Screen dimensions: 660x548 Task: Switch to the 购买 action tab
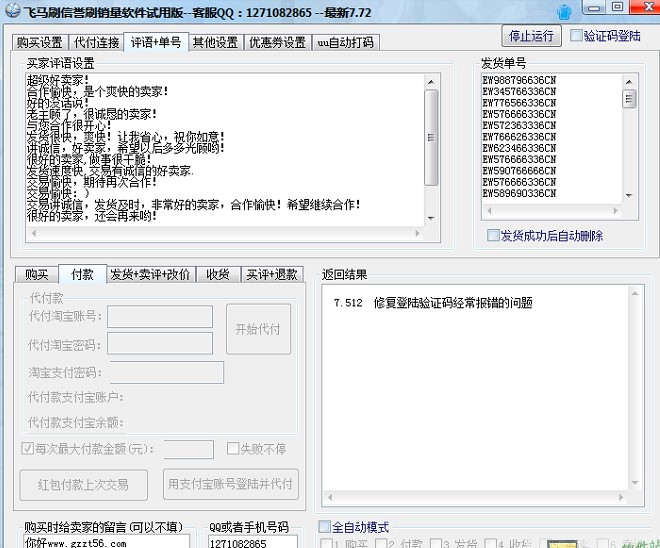[37, 275]
